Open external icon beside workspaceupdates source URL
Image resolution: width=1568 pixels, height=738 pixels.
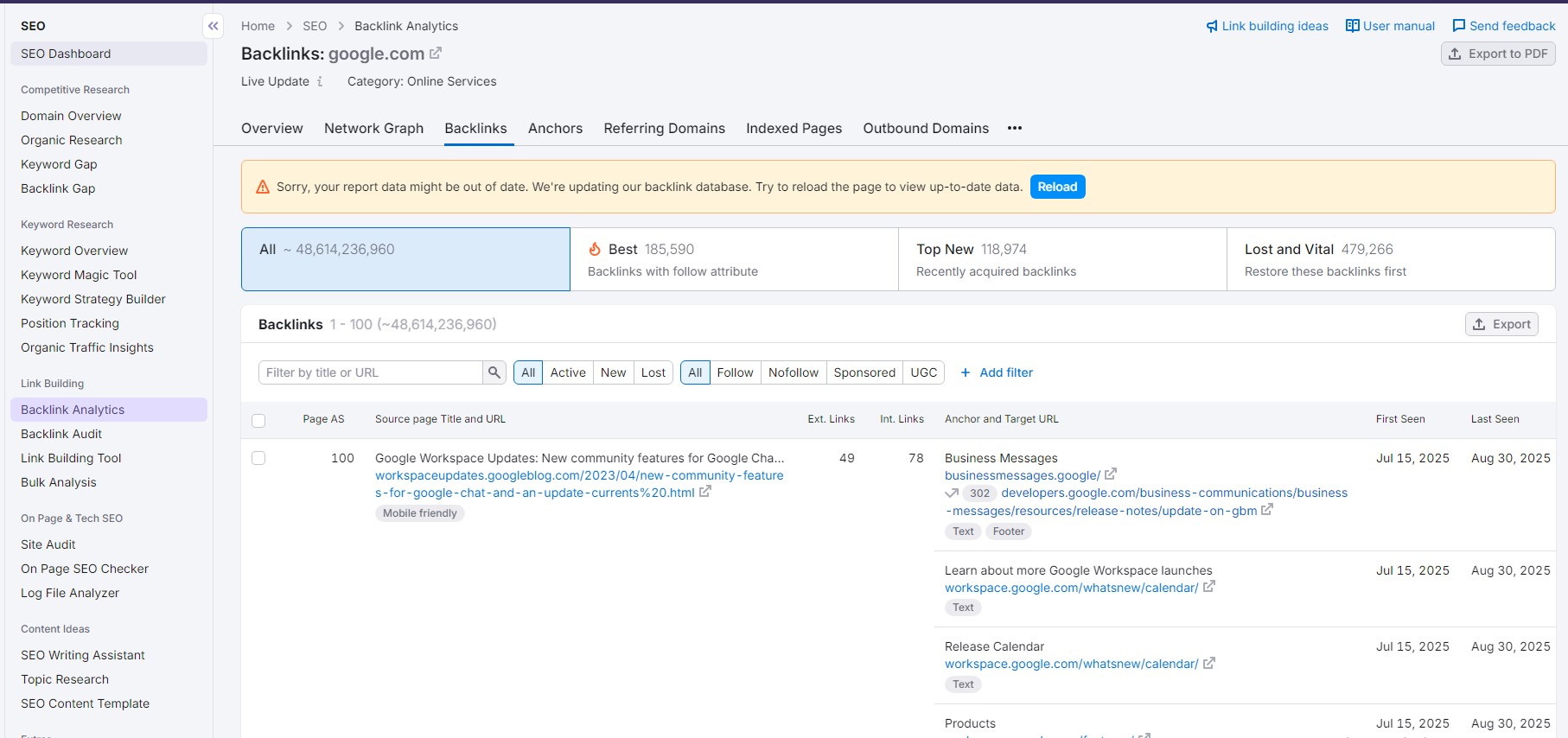[x=705, y=492]
